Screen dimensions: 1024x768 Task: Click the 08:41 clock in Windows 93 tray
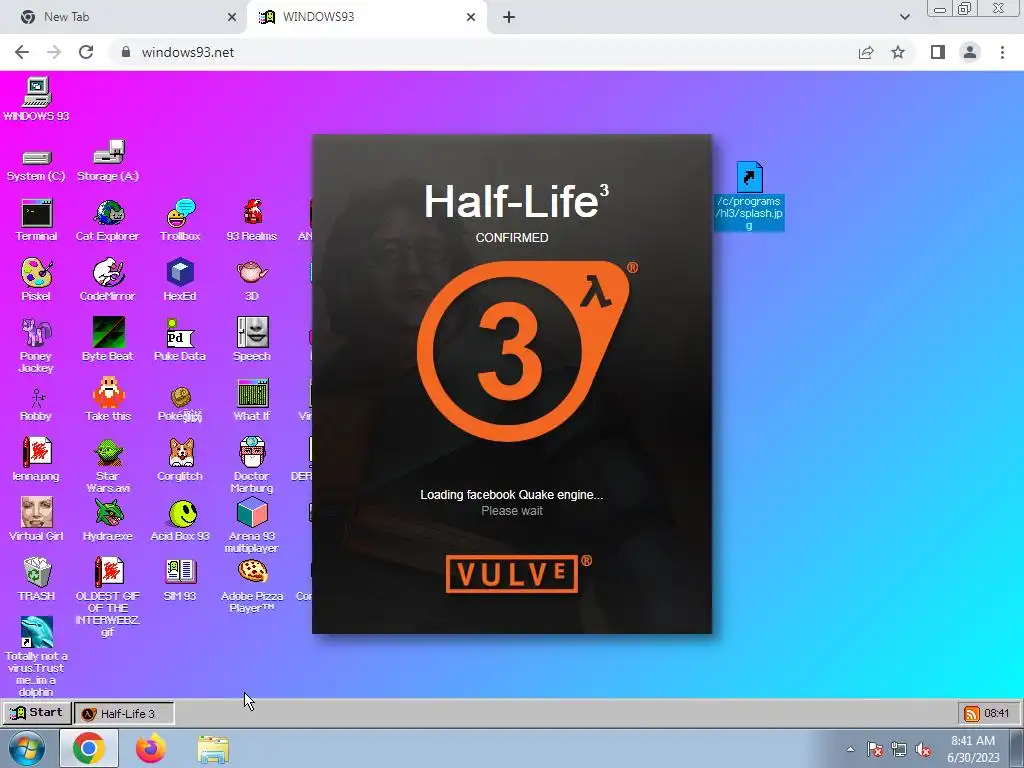pyautogui.click(x=997, y=713)
